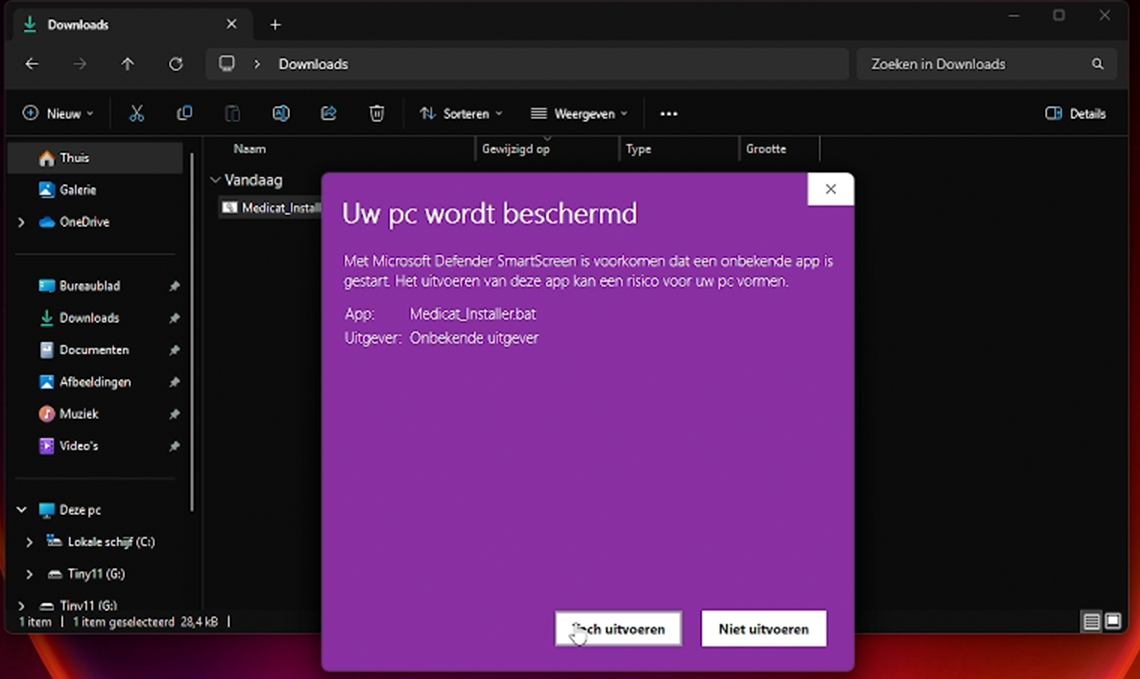Select 'Thuis' in the sidebar

[x=96, y=158]
